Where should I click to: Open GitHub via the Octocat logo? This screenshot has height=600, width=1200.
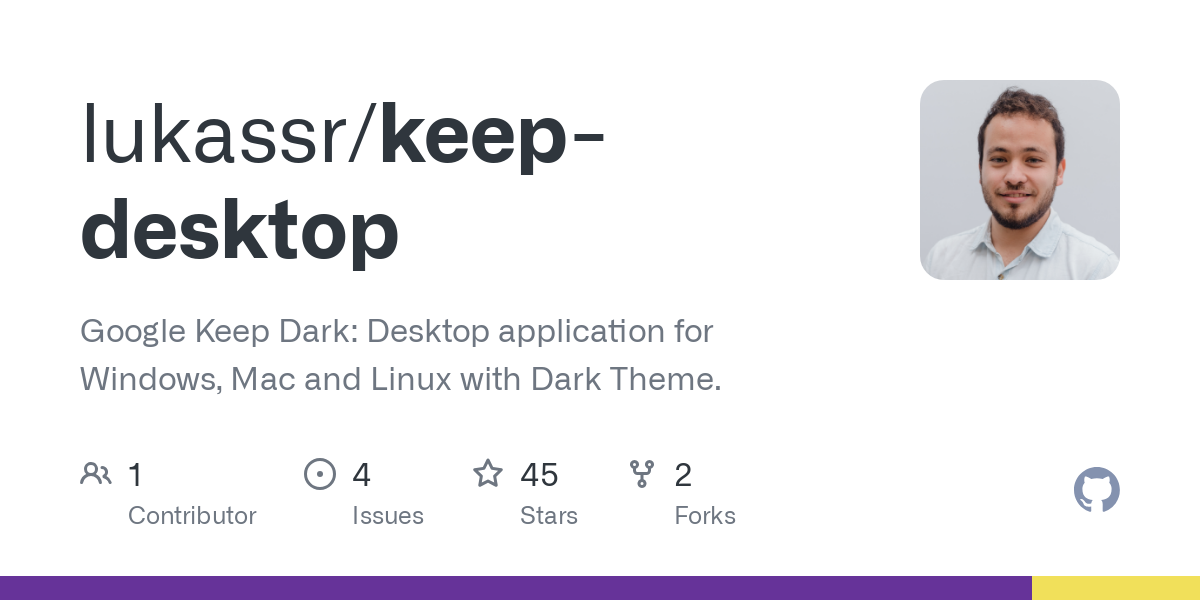(x=1096, y=490)
